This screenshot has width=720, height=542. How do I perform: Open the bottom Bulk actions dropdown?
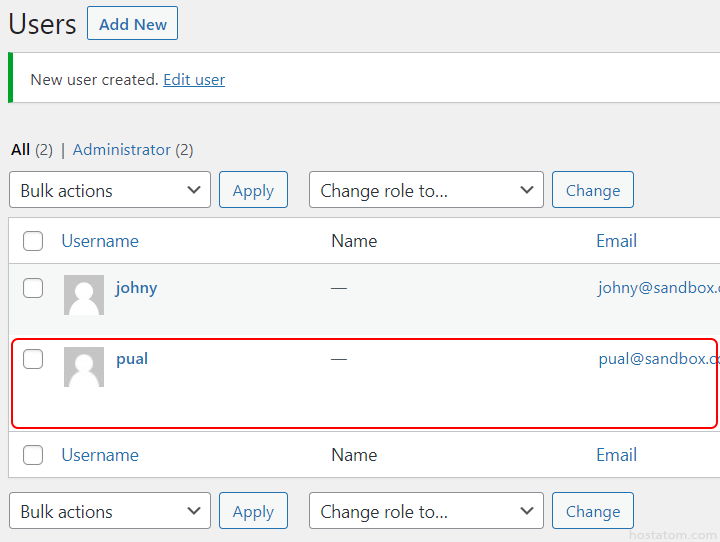tap(110, 512)
